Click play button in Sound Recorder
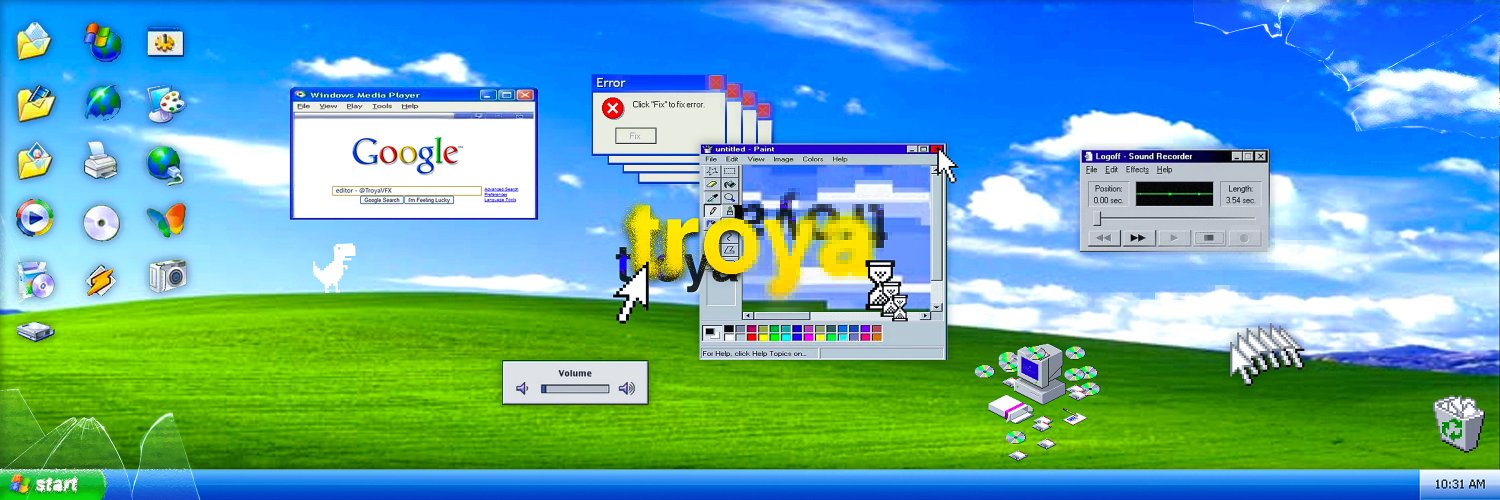 (x=1174, y=238)
